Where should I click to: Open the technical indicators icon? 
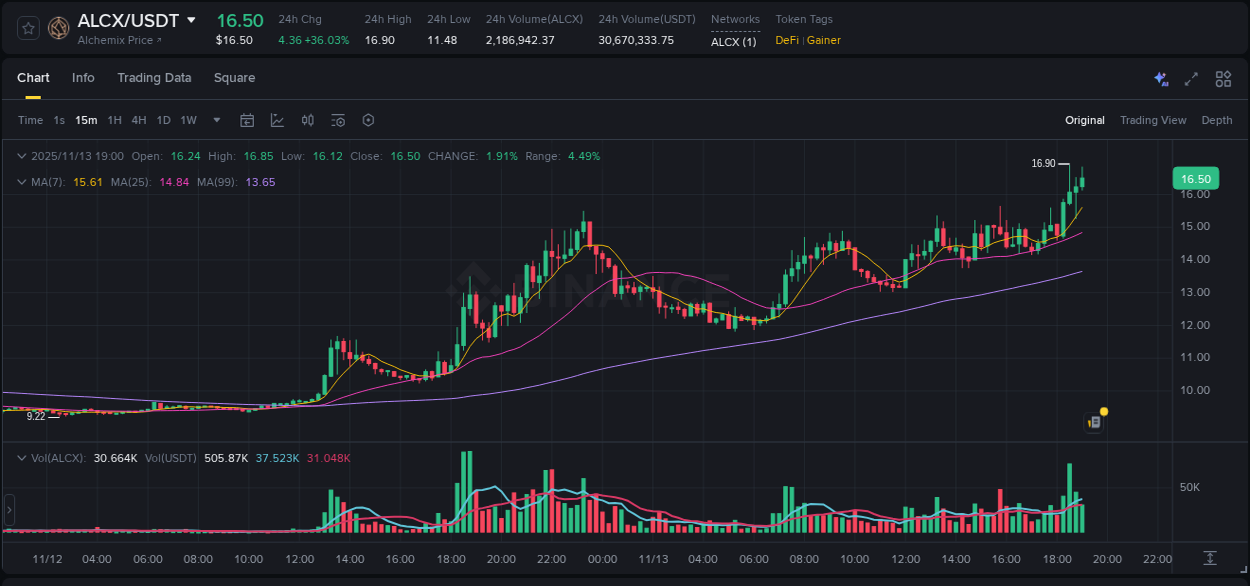(338, 120)
